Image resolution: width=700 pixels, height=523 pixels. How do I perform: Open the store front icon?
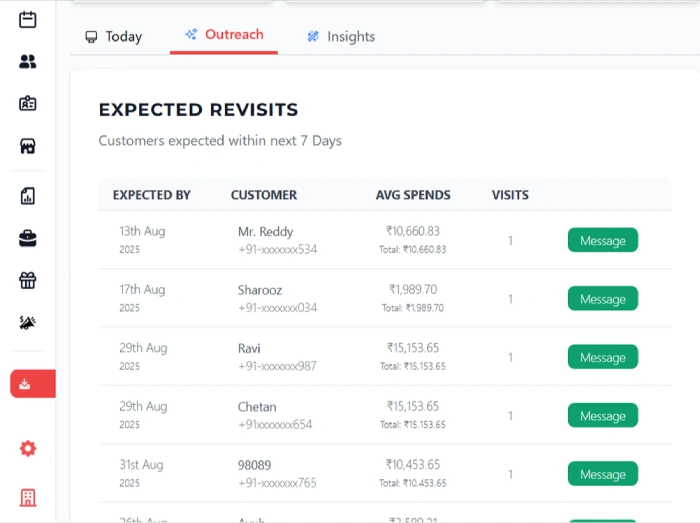pyautogui.click(x=28, y=146)
